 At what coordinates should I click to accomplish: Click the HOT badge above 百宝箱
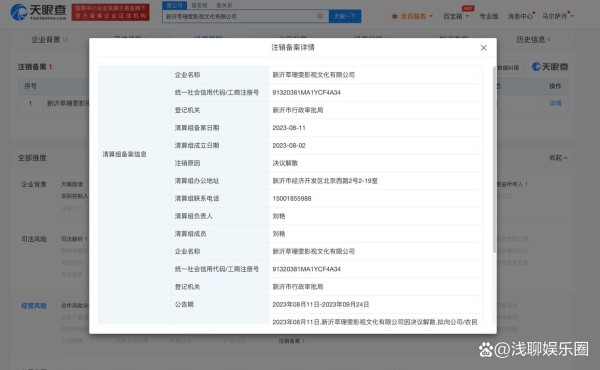[x=468, y=8]
